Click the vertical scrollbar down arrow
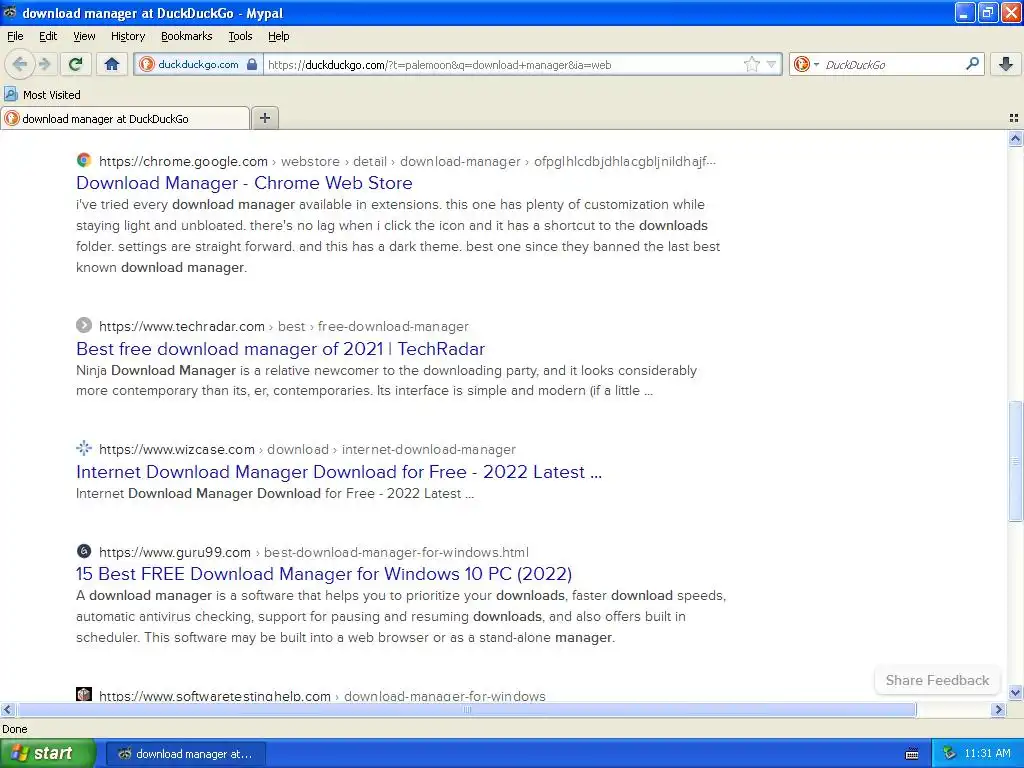This screenshot has height=768, width=1024. 1015,693
